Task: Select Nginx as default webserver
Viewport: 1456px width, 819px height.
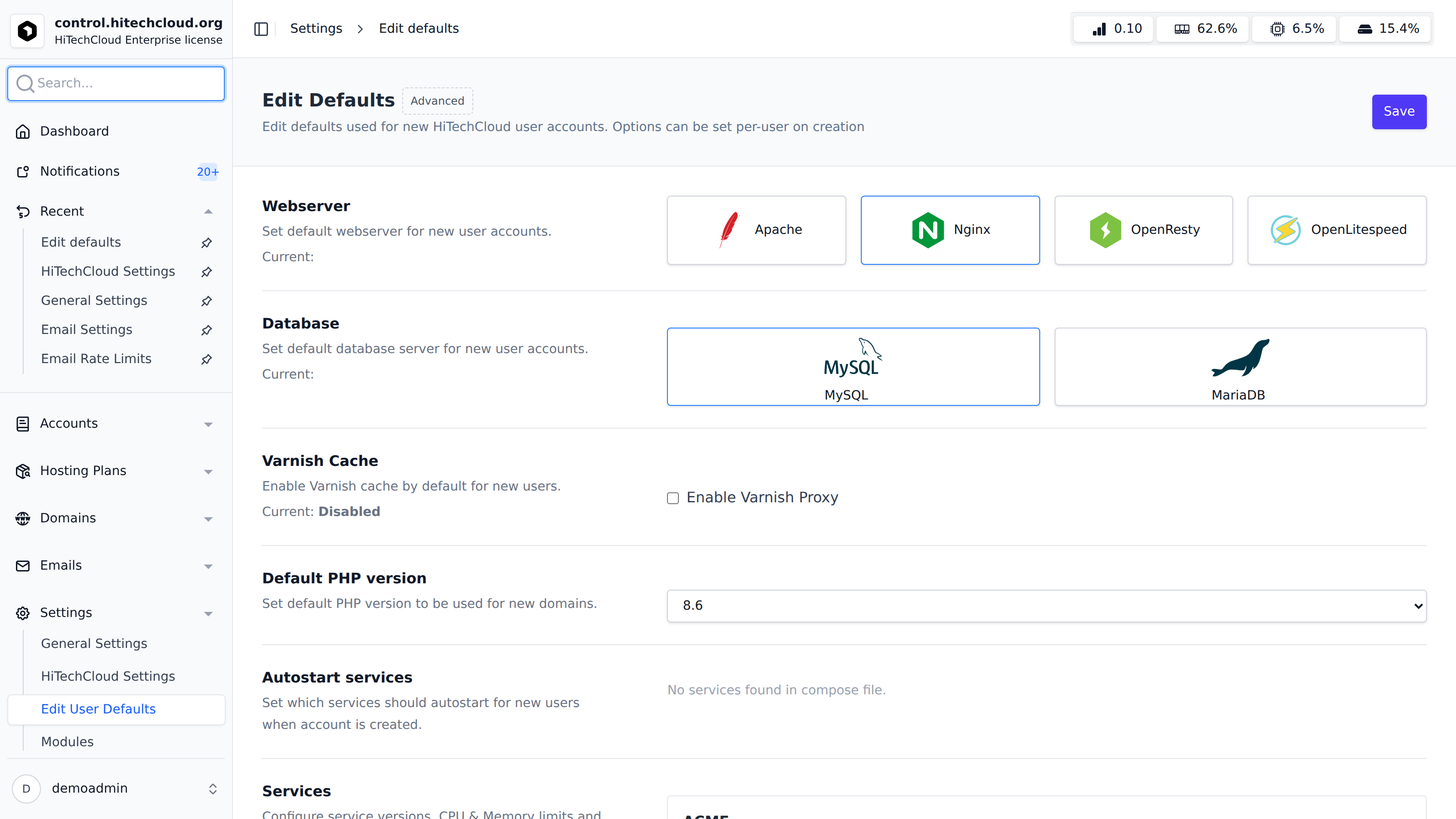Action: [x=950, y=230]
